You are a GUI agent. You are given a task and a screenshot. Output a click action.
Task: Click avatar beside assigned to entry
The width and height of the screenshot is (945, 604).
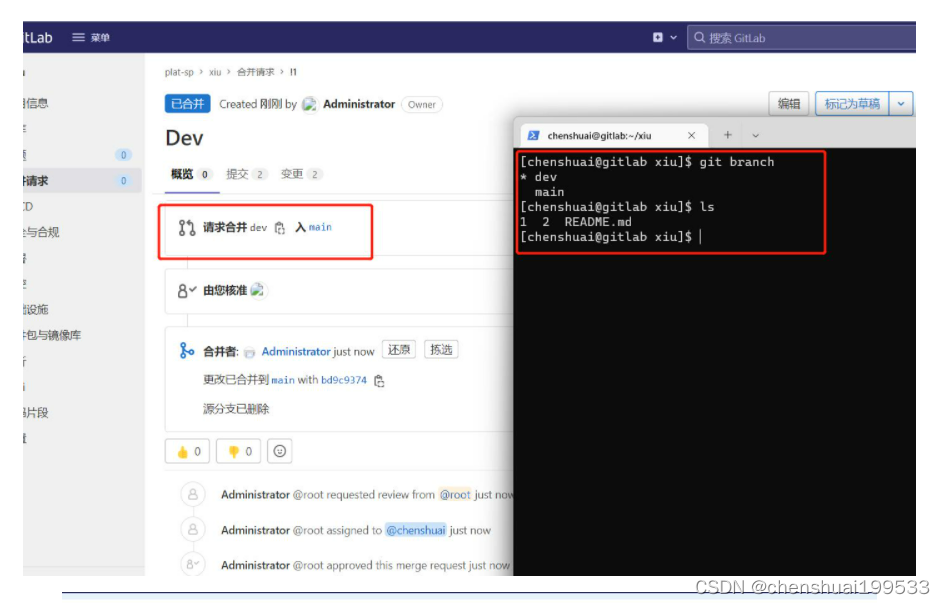tap(193, 530)
